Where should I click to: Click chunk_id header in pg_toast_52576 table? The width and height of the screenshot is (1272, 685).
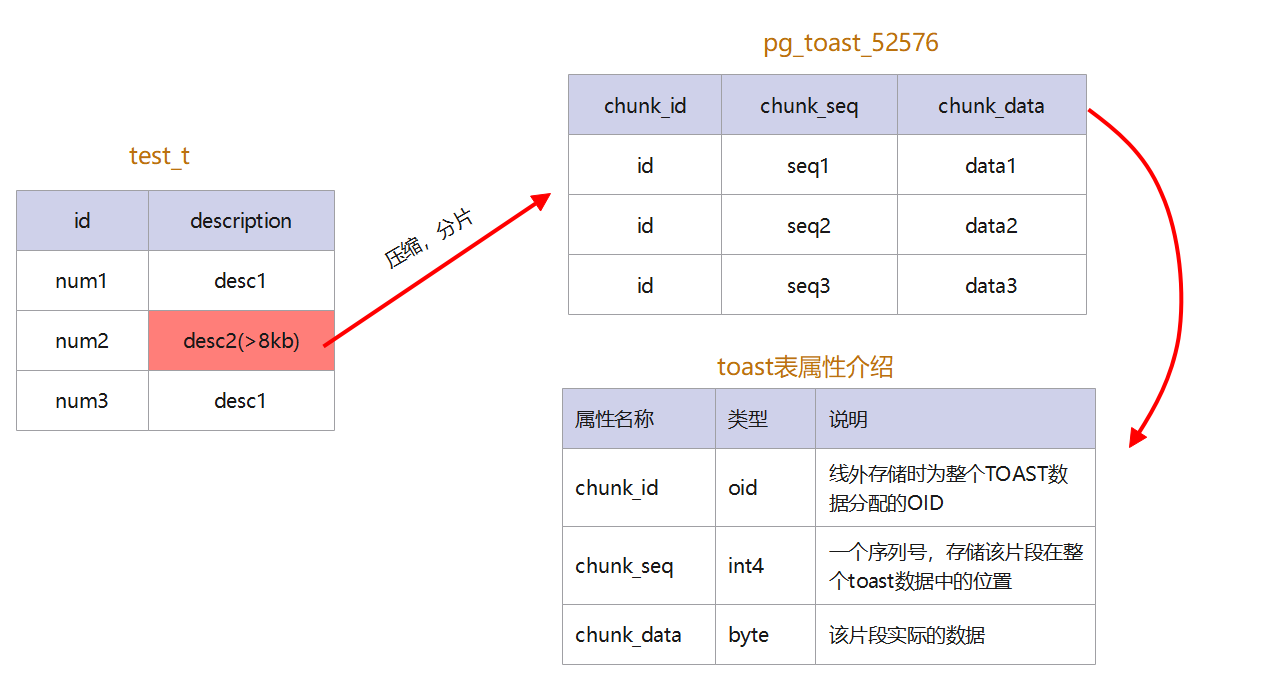coord(645,105)
